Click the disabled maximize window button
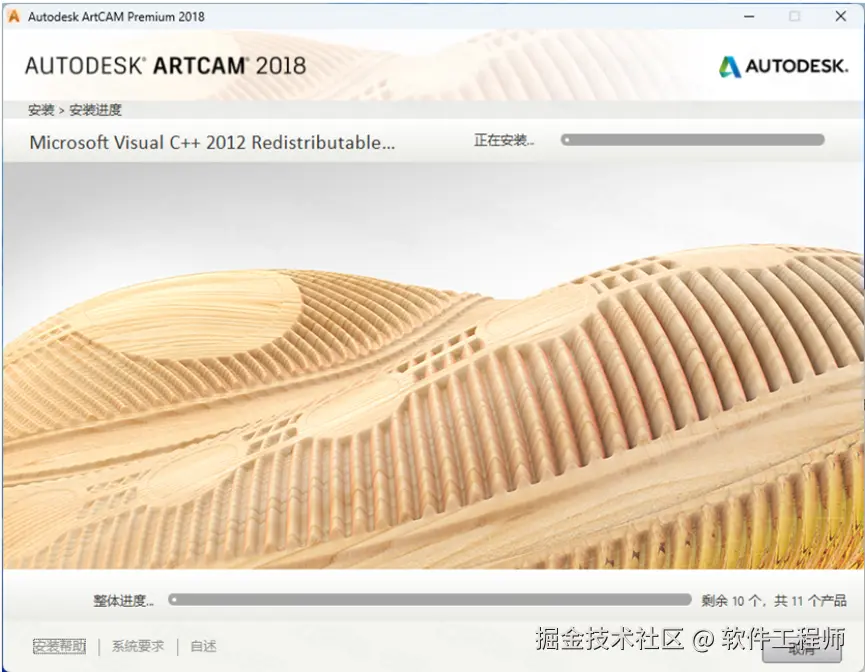The height and width of the screenshot is (672, 865). pyautogui.click(x=794, y=17)
